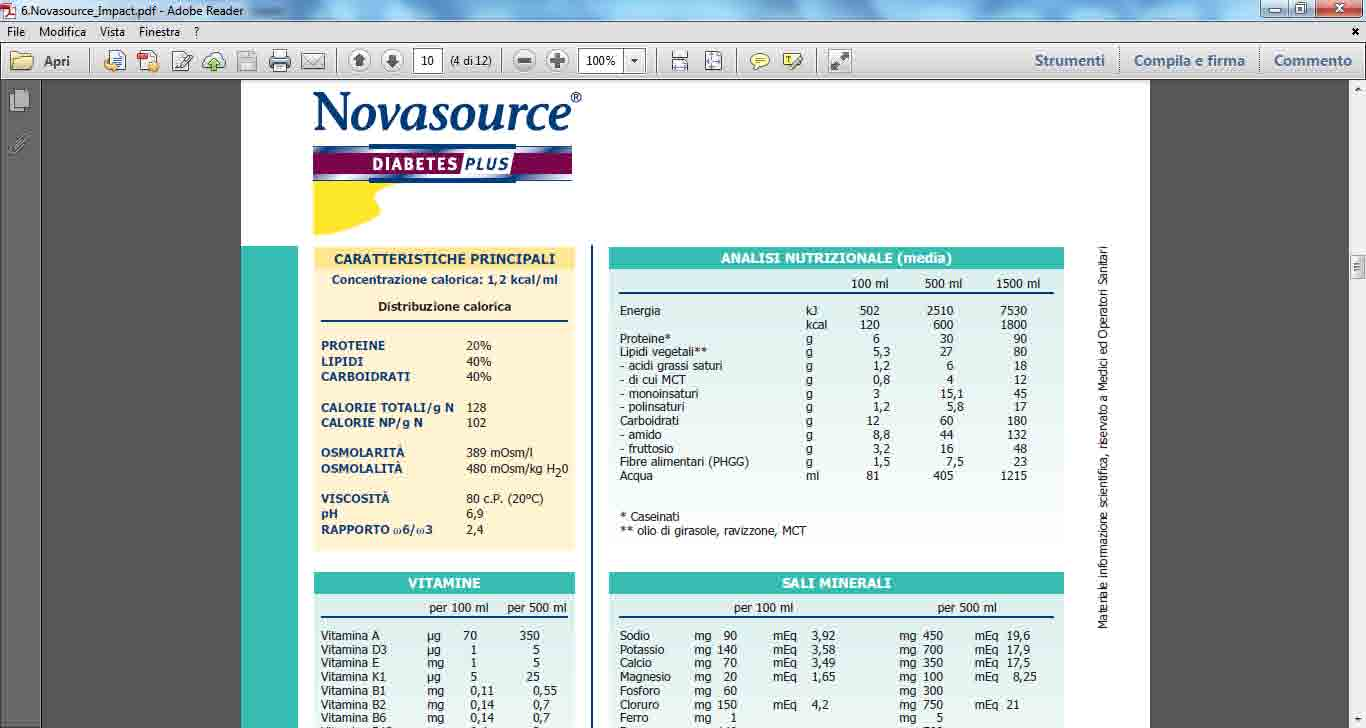This screenshot has width=1366, height=728.
Task: Click the 'SALI MINERALI' table heading
Action: click(836, 583)
